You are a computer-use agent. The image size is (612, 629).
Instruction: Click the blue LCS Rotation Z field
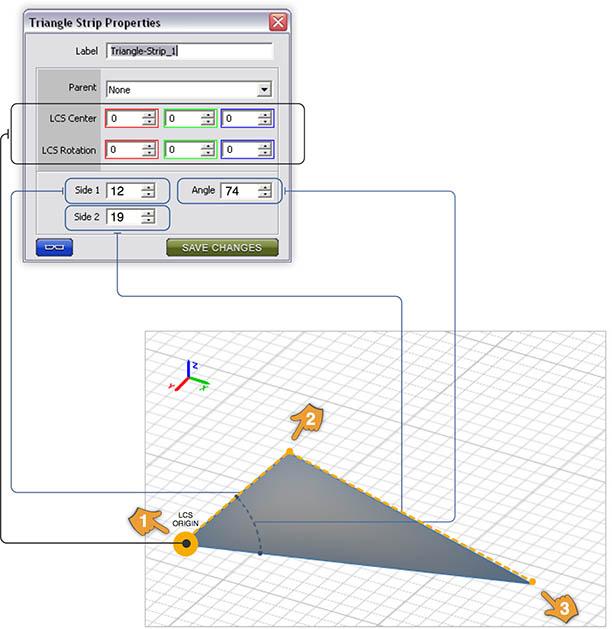(x=247, y=150)
